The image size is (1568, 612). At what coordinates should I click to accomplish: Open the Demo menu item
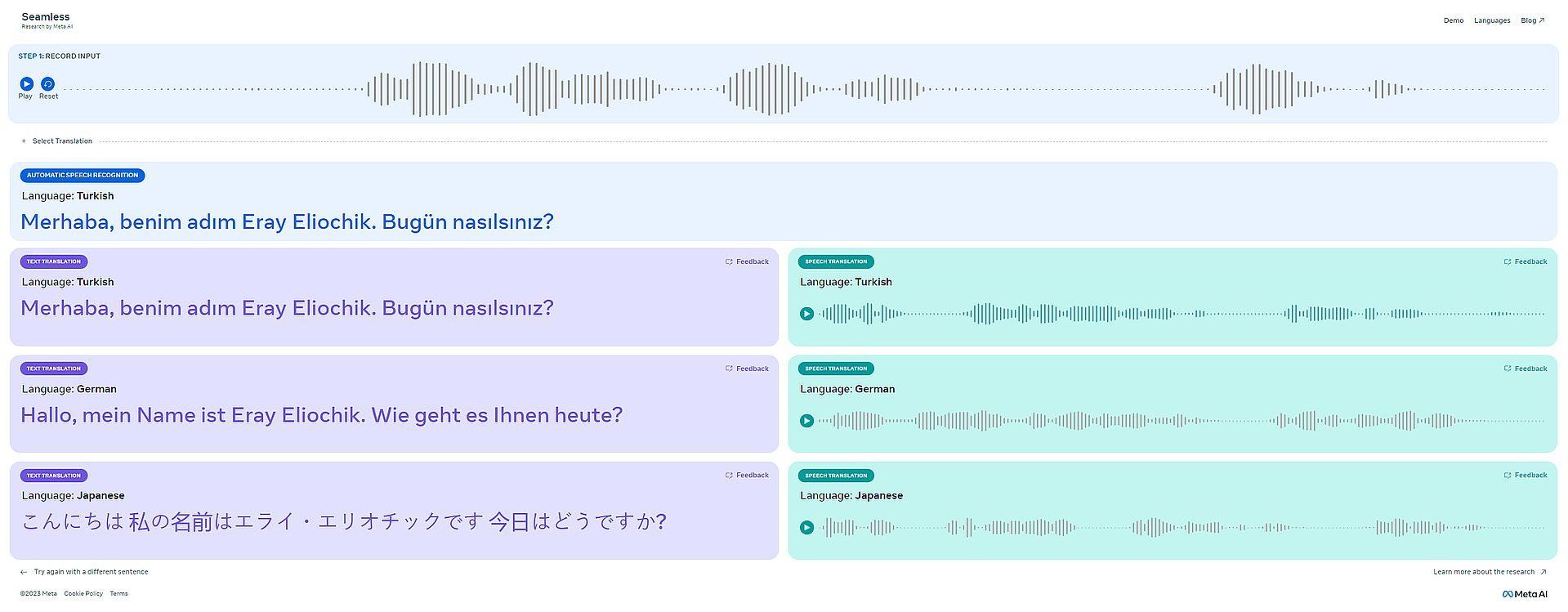[x=1454, y=20]
